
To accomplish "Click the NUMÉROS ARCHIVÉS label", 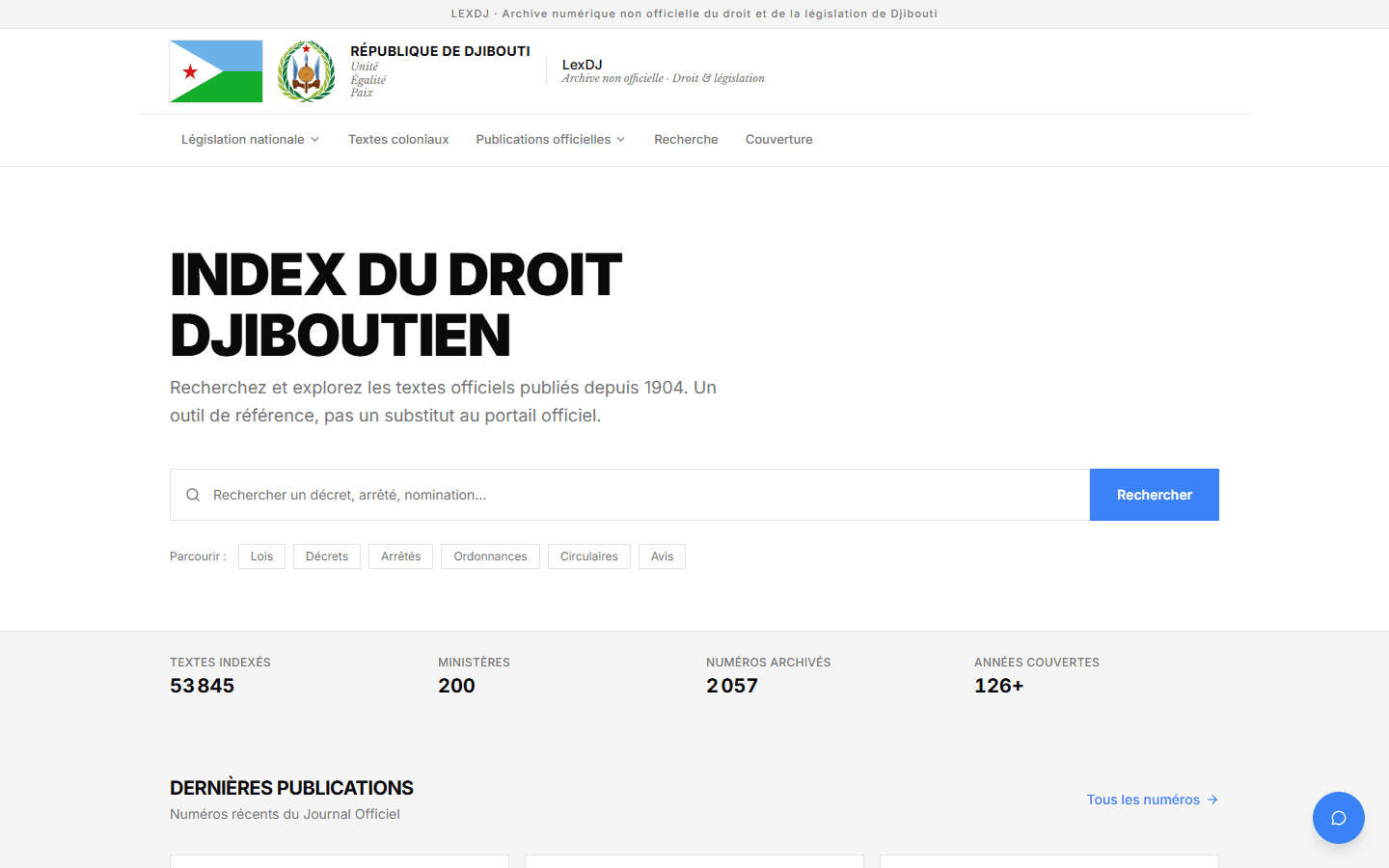I will (x=768, y=663).
